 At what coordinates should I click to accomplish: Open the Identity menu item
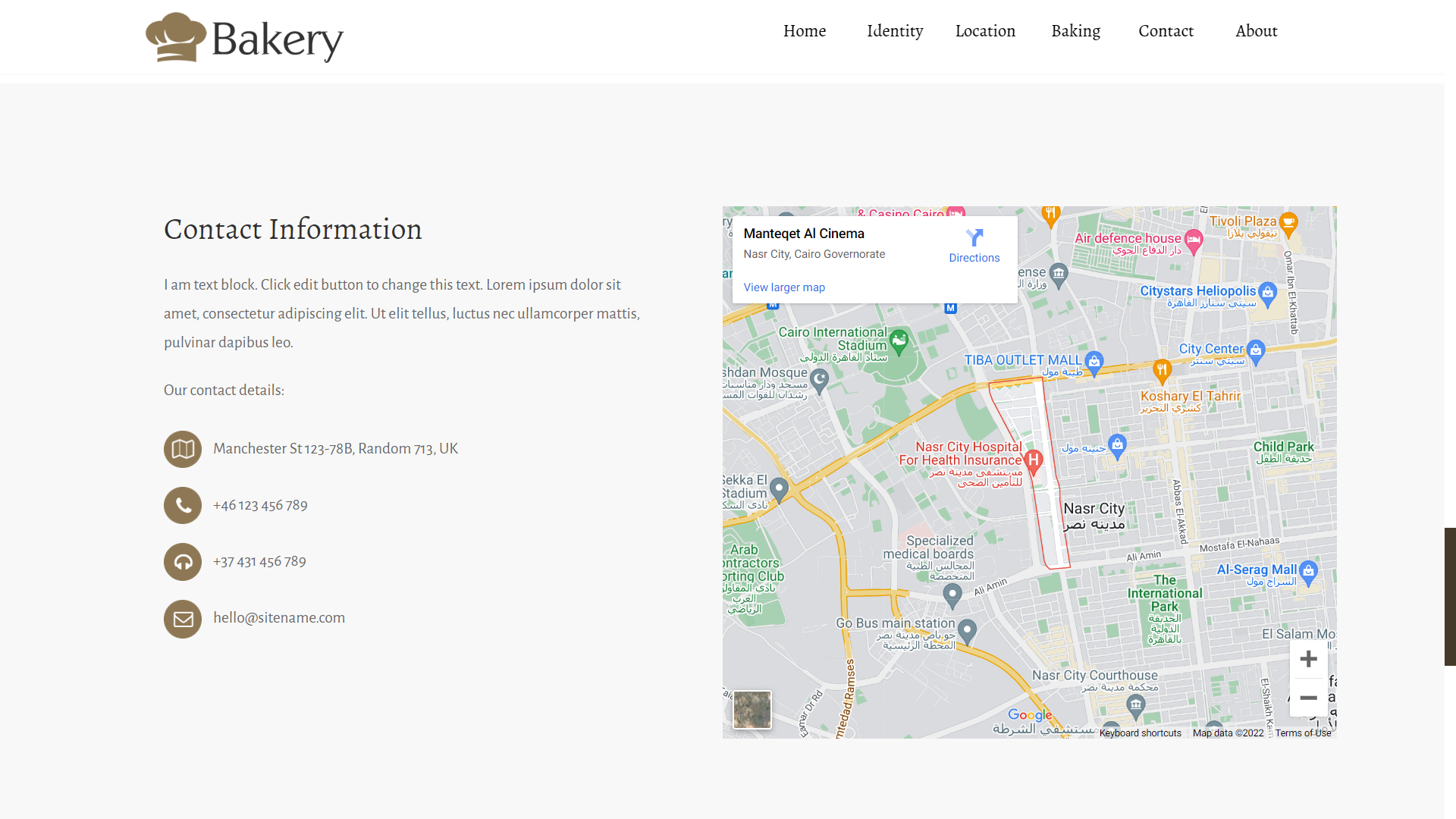(895, 31)
